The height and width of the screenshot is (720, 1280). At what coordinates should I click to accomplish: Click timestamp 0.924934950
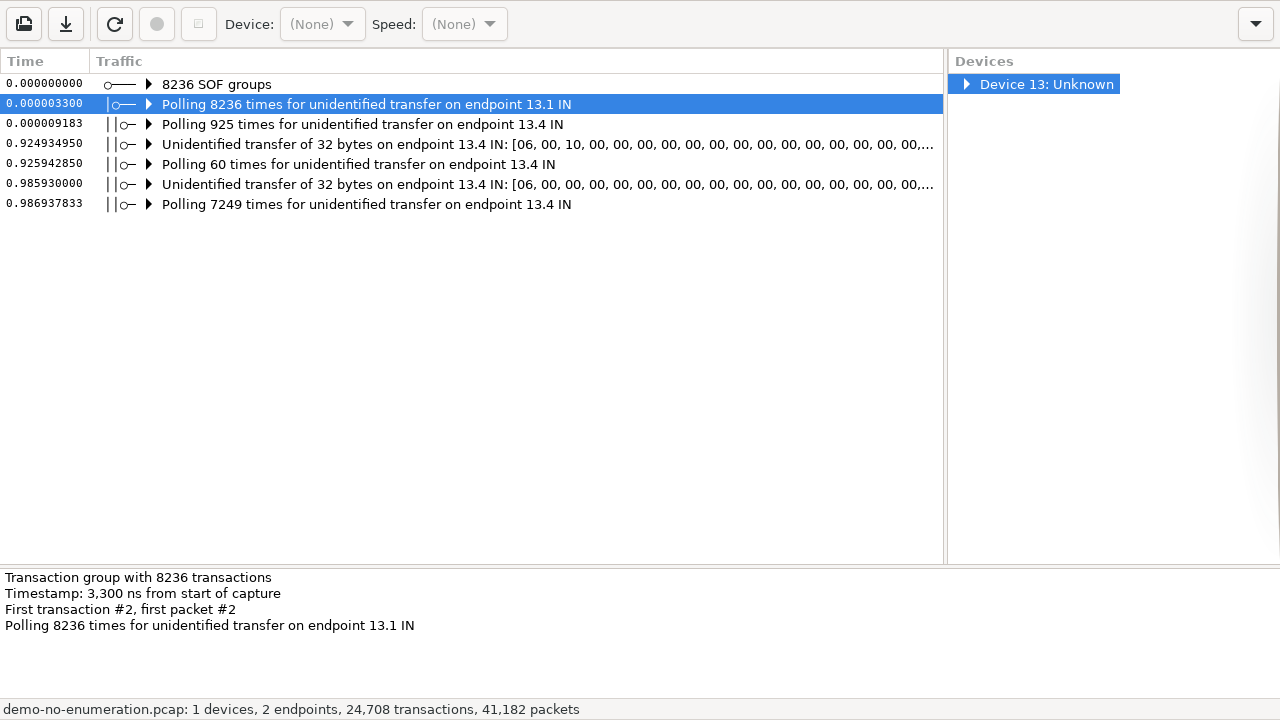[x=45, y=144]
